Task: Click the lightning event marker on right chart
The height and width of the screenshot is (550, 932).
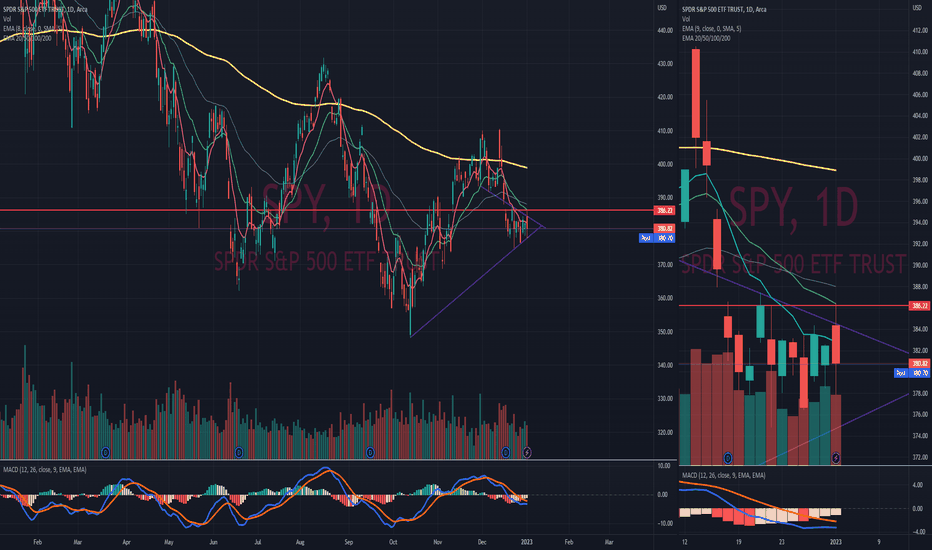Action: [x=836, y=458]
